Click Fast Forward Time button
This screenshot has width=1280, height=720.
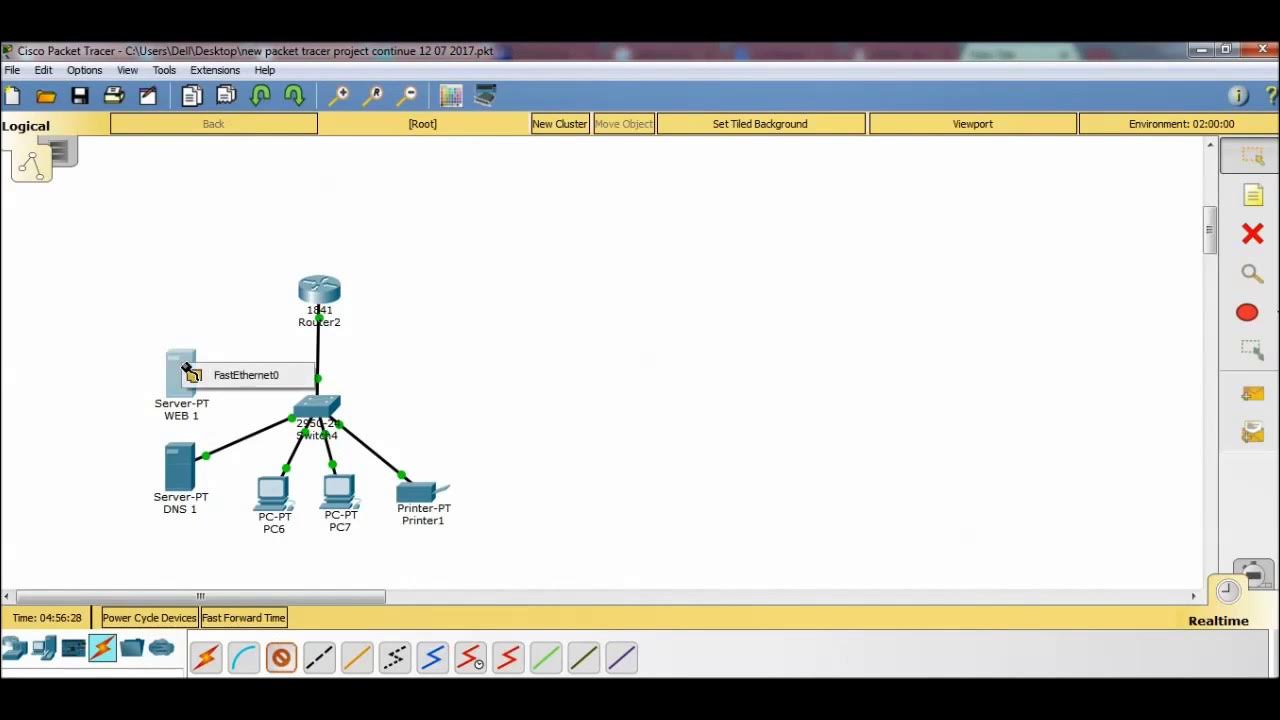click(244, 618)
